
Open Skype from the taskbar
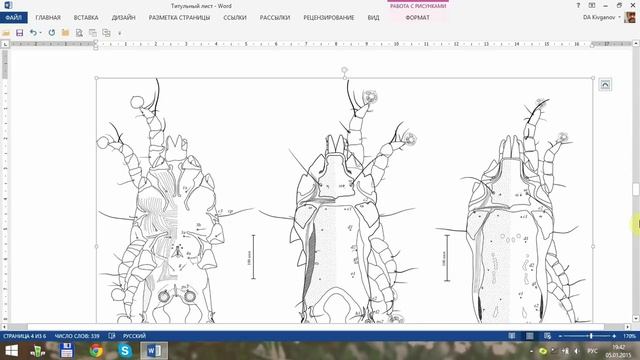(x=125, y=351)
